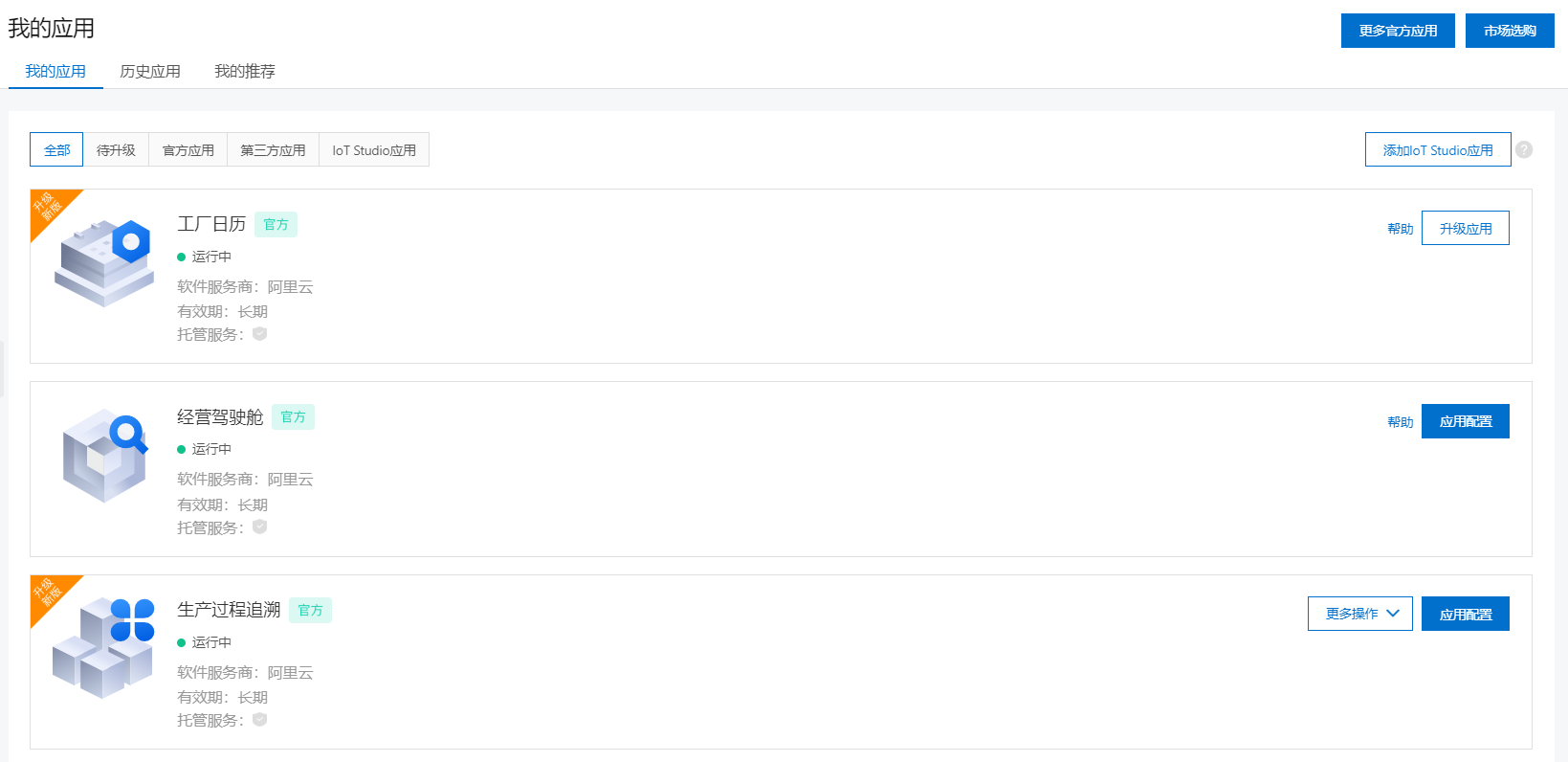The width and height of the screenshot is (1568, 762).
Task: Select the 全部 filter
Action: 56,150
